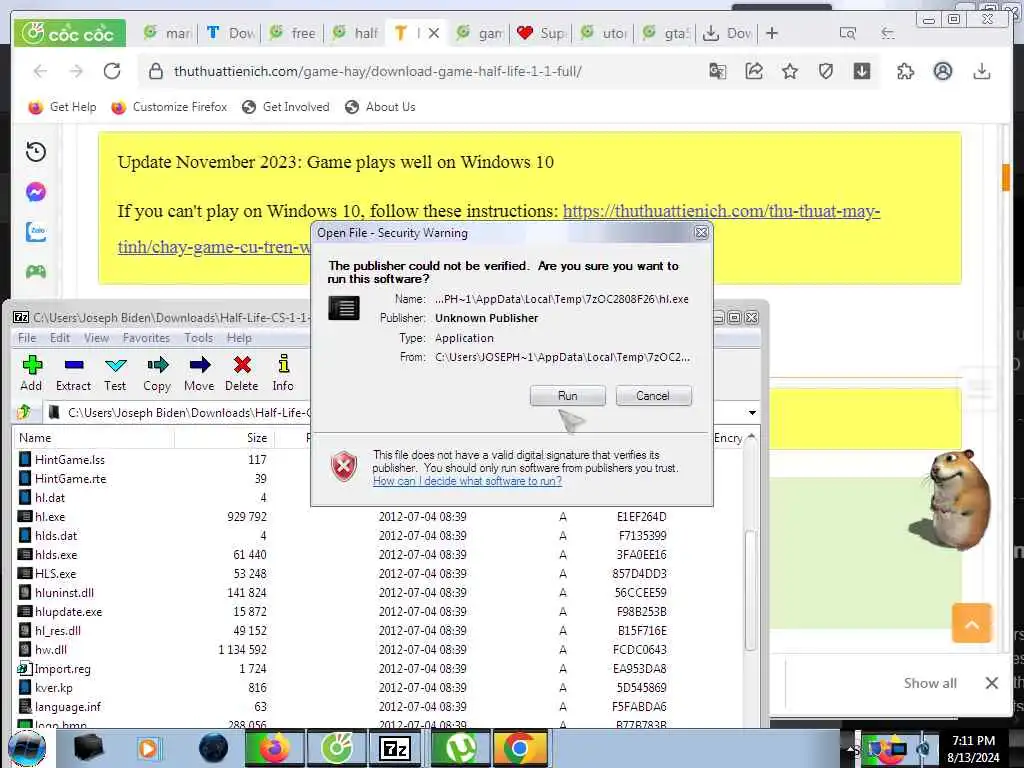The height and width of the screenshot is (768, 1024).
Task: Click the share page icon in address bar
Action: click(754, 71)
